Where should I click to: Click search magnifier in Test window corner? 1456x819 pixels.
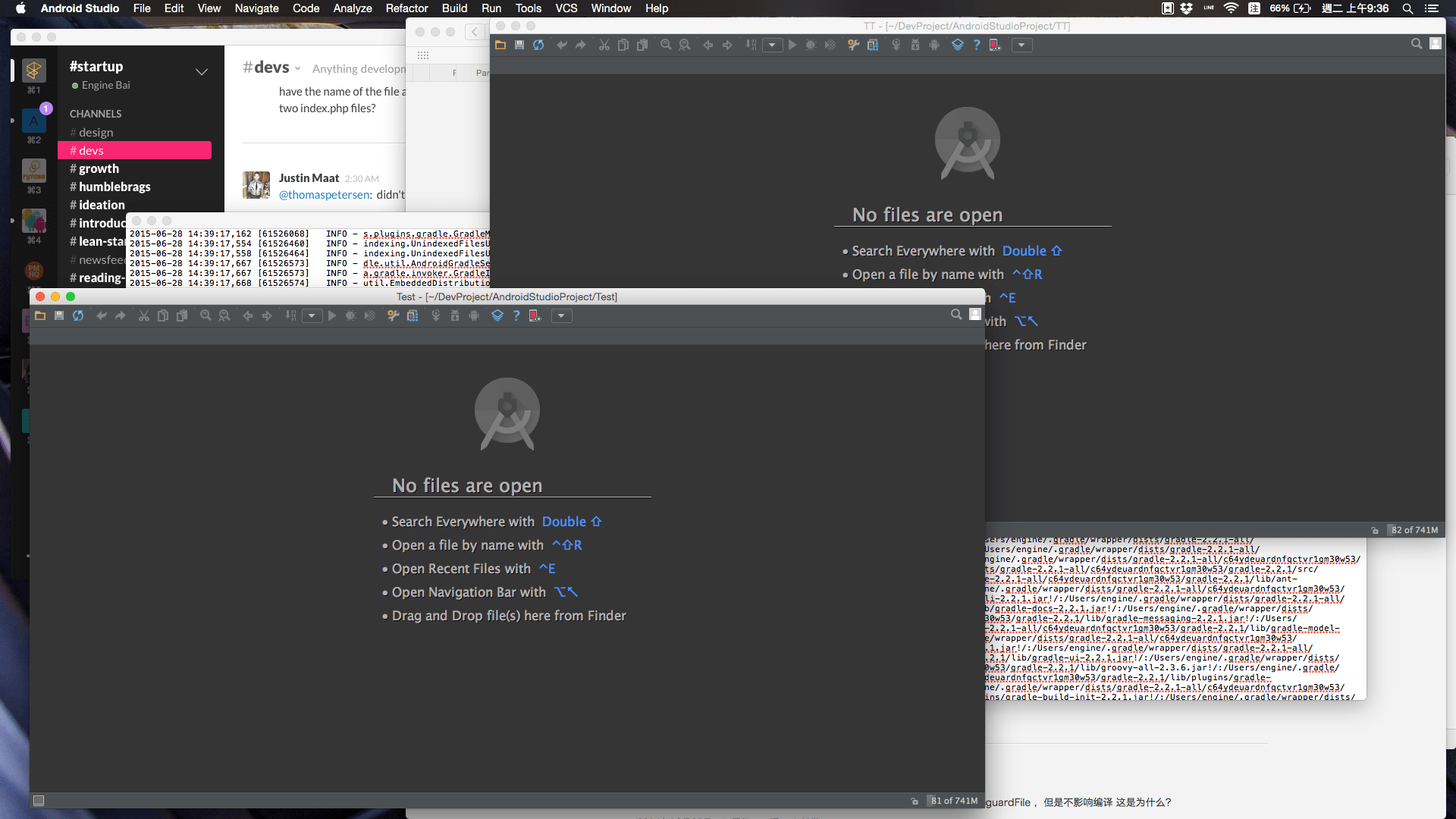(956, 315)
